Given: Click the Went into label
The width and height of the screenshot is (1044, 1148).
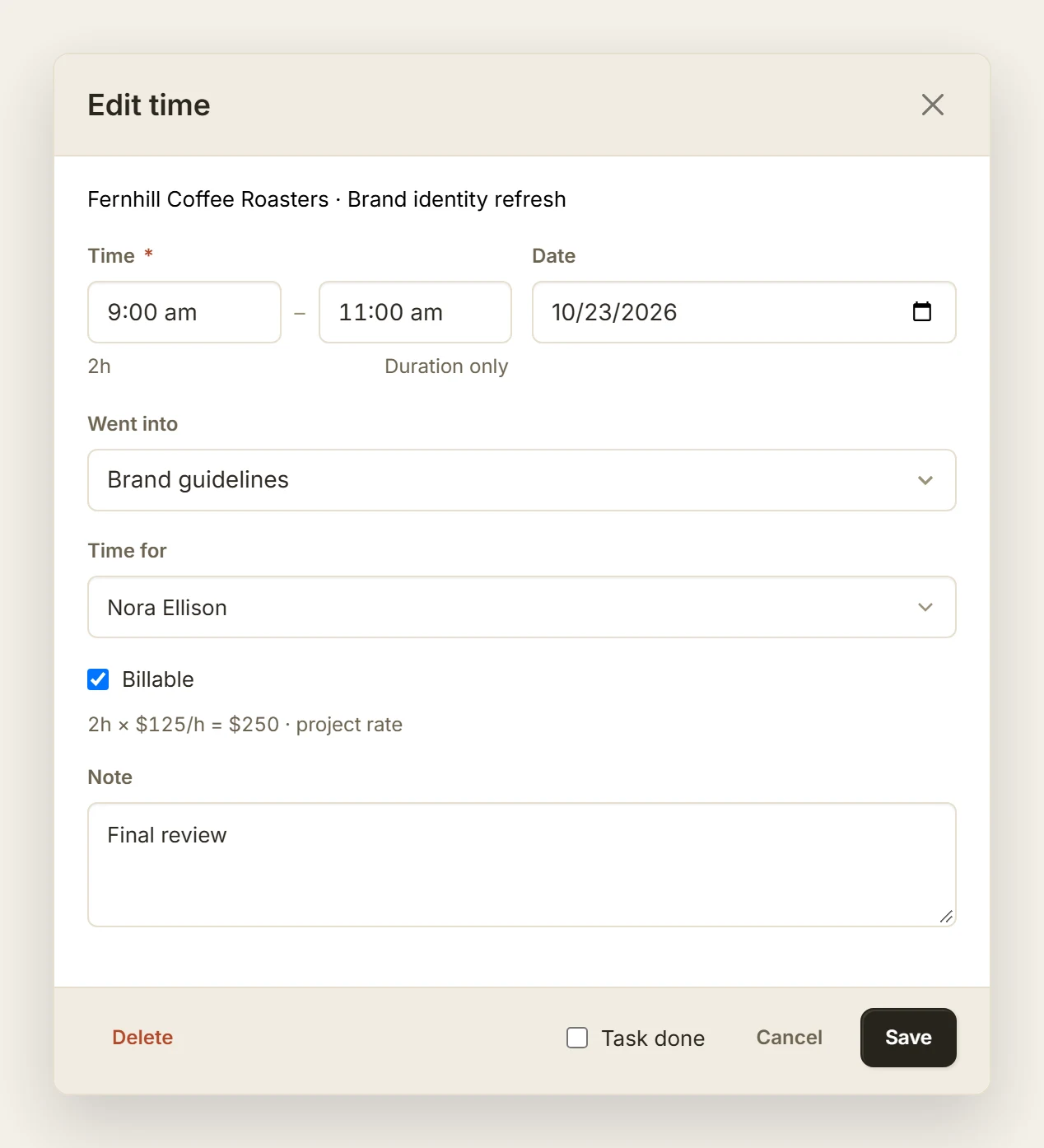Looking at the screenshot, I should coord(133,424).
